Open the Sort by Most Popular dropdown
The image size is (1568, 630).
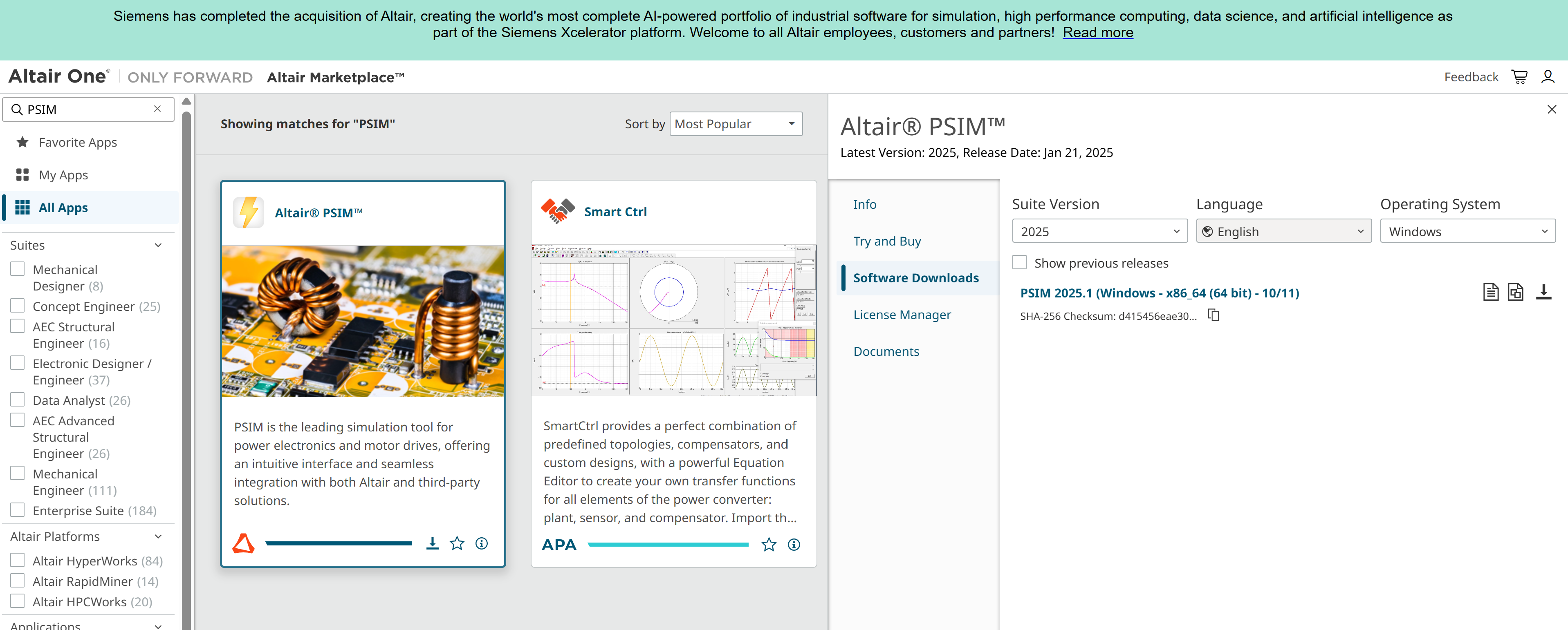(x=735, y=124)
